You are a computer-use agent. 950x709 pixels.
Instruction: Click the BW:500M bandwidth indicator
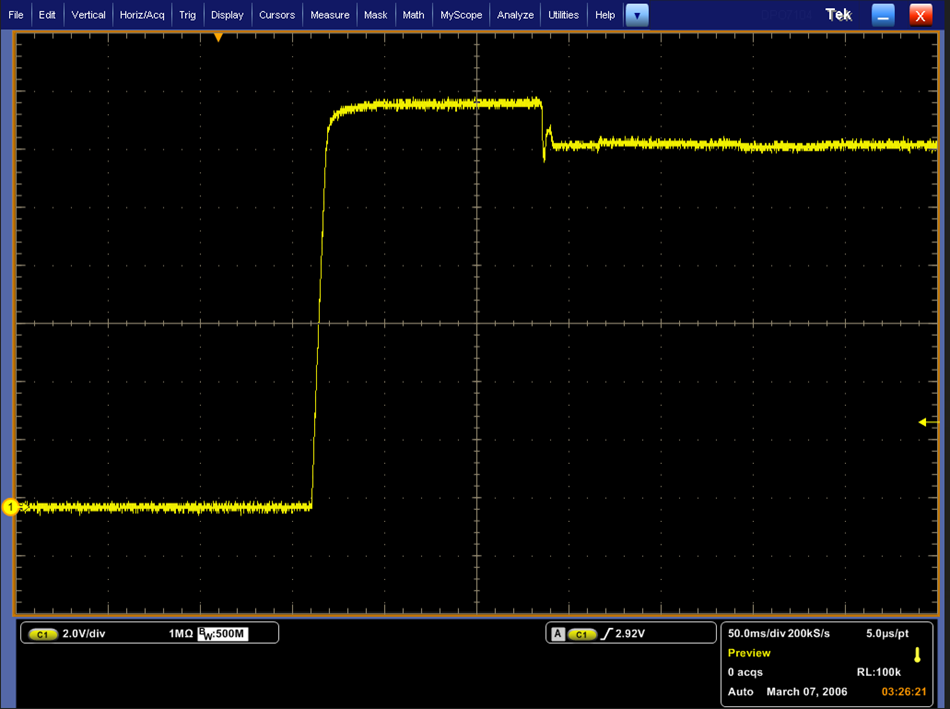(223, 634)
